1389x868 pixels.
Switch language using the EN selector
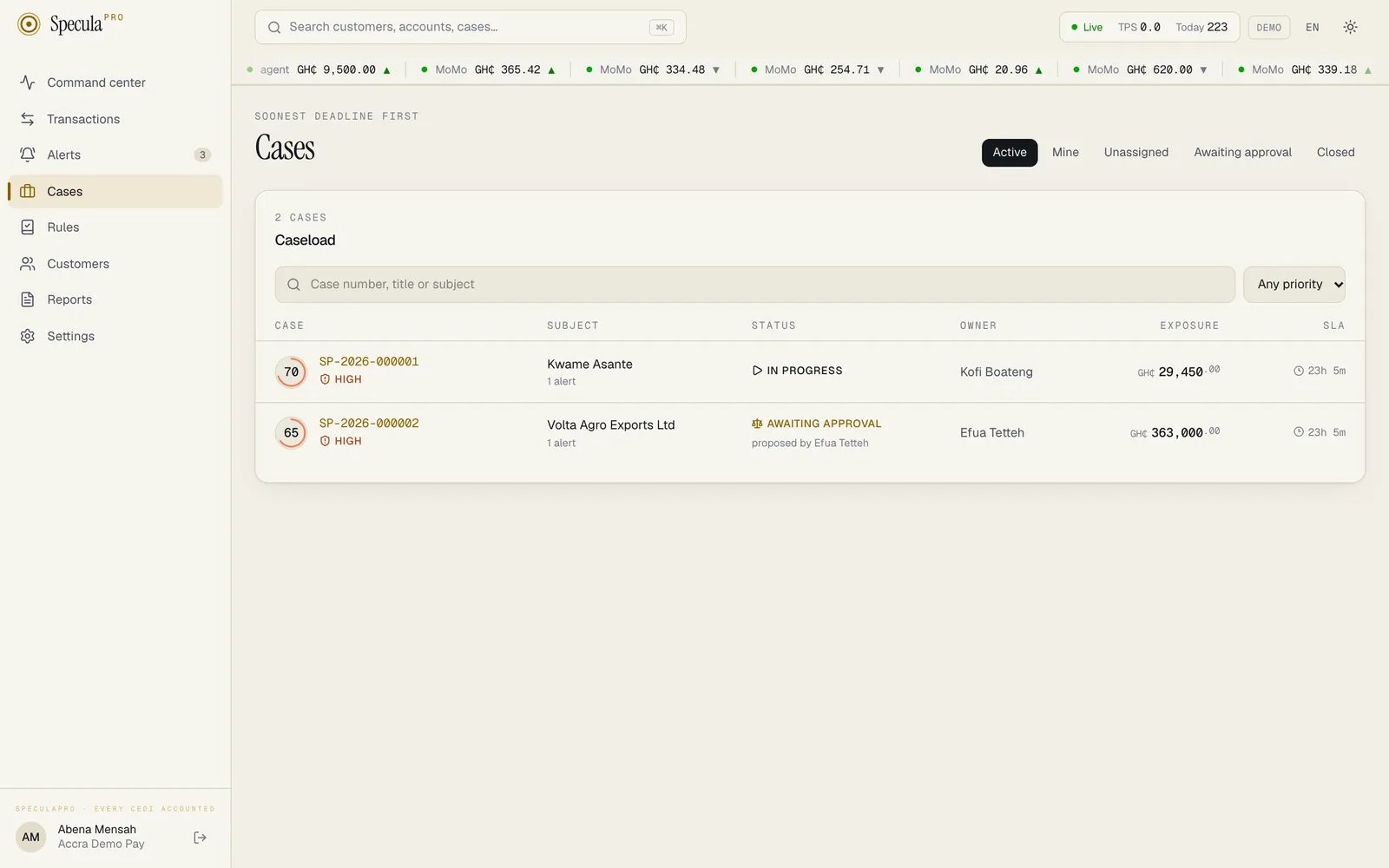[x=1312, y=28]
